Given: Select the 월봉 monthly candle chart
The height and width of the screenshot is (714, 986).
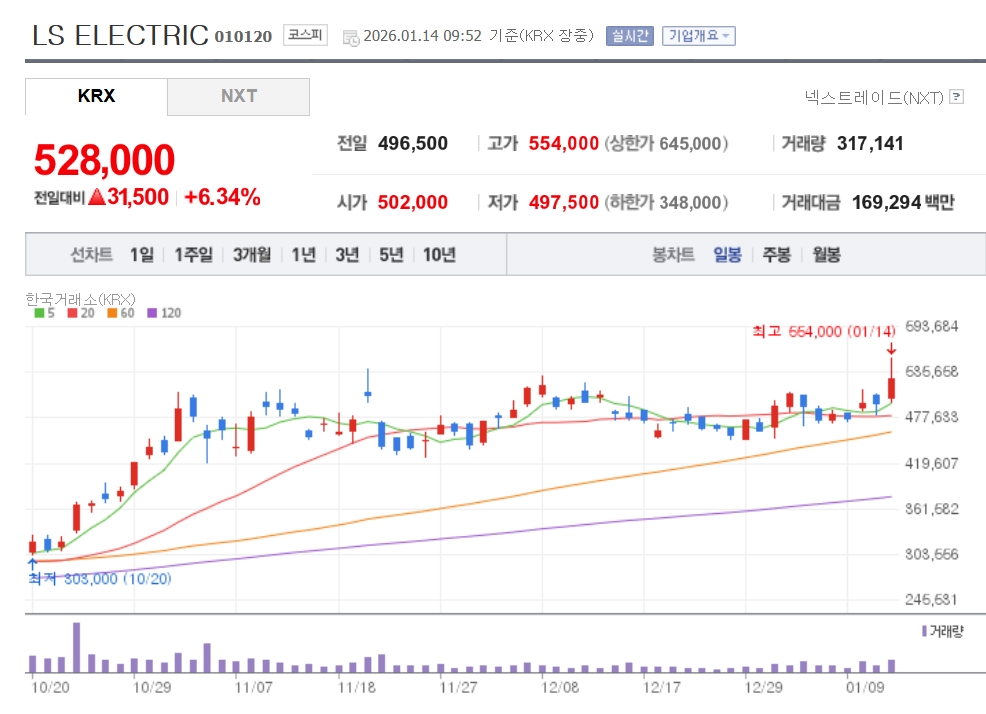Looking at the screenshot, I should coord(826,255).
